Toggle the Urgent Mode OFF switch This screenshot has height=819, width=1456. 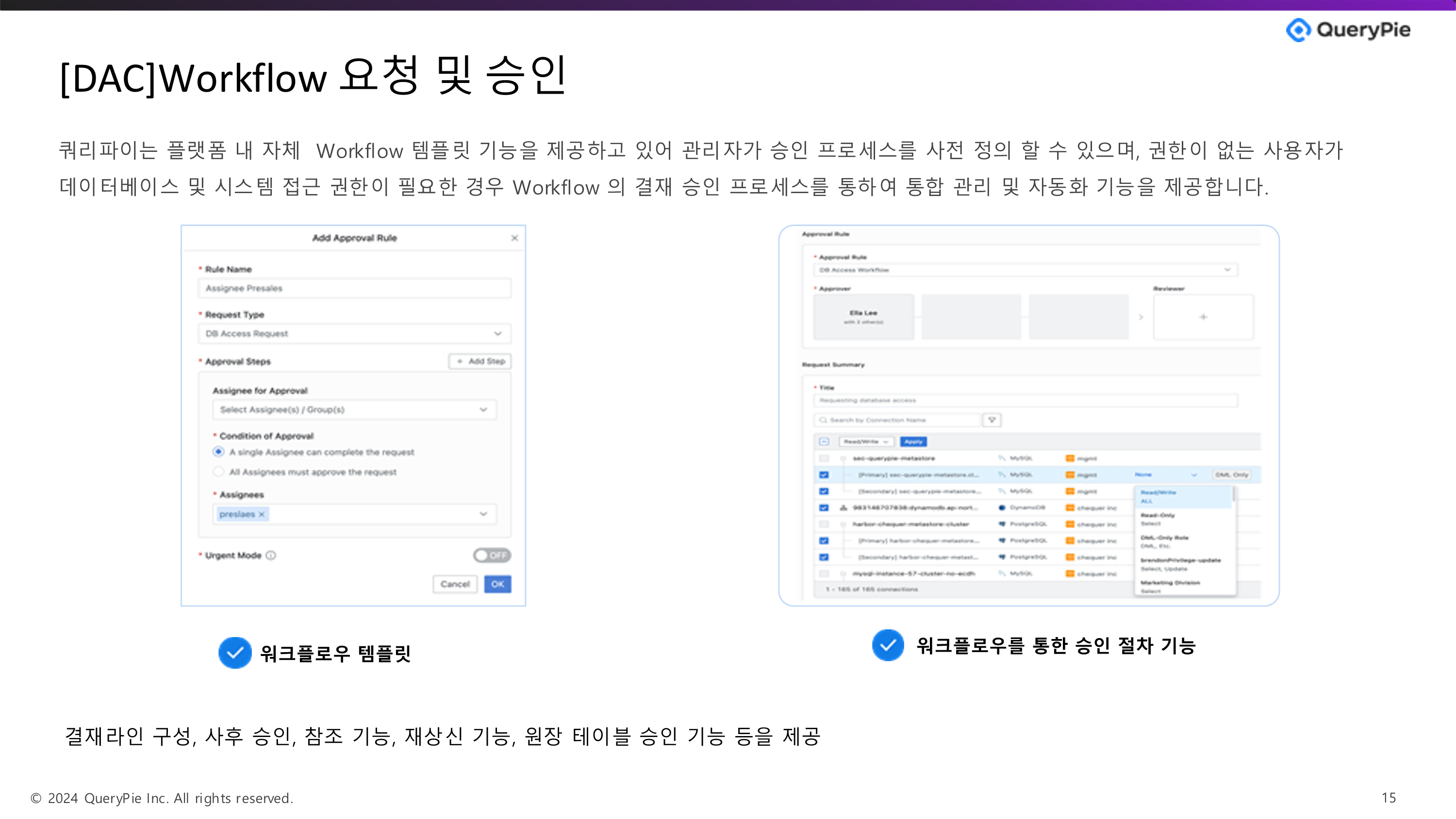492,555
